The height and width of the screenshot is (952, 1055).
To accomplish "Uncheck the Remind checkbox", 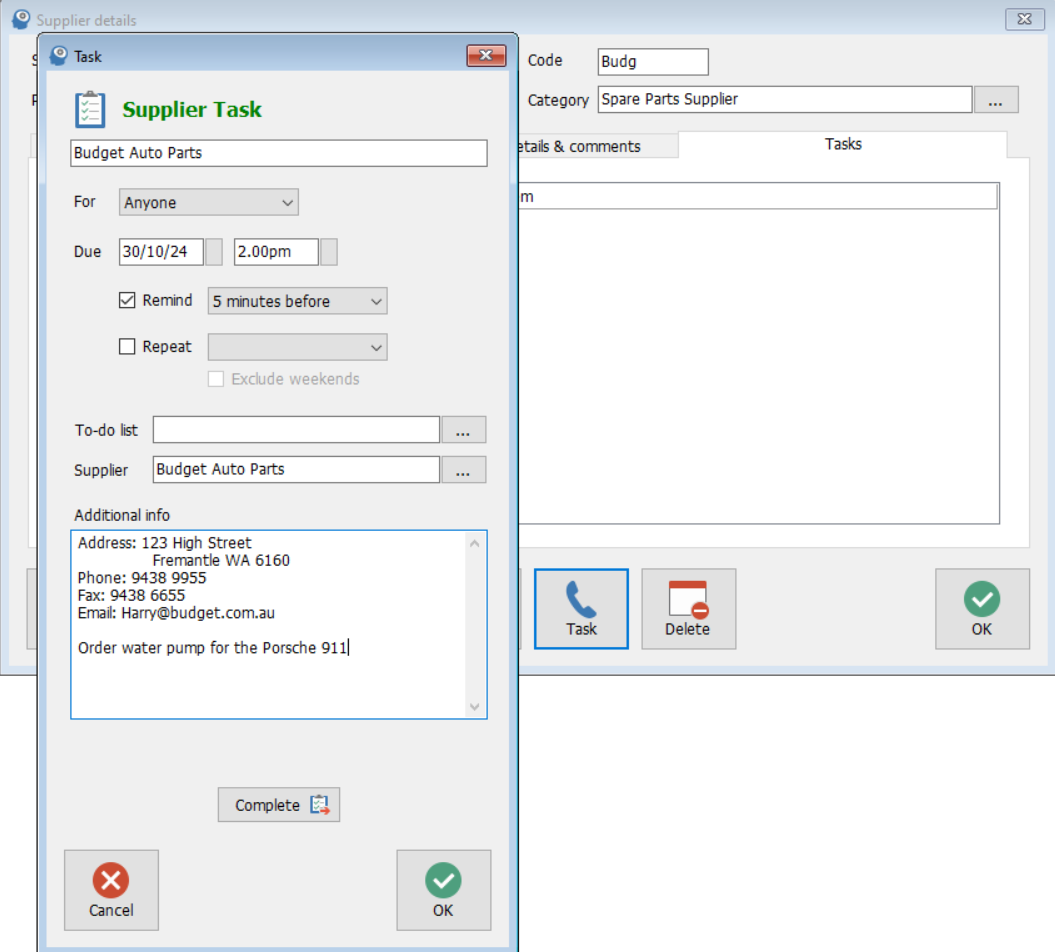I will [x=127, y=300].
